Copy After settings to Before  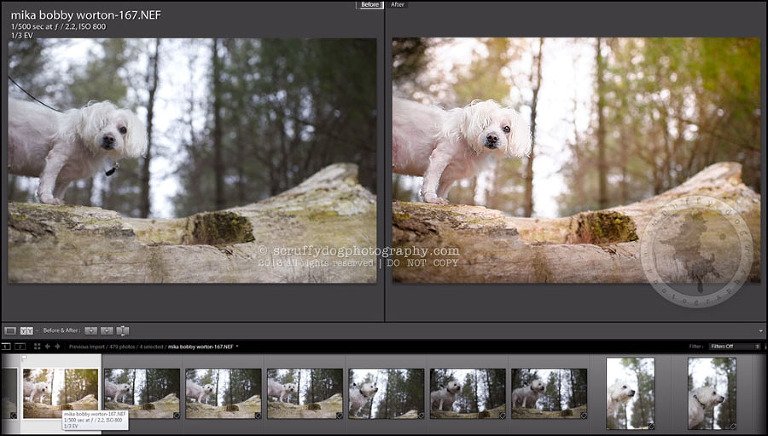107,331
